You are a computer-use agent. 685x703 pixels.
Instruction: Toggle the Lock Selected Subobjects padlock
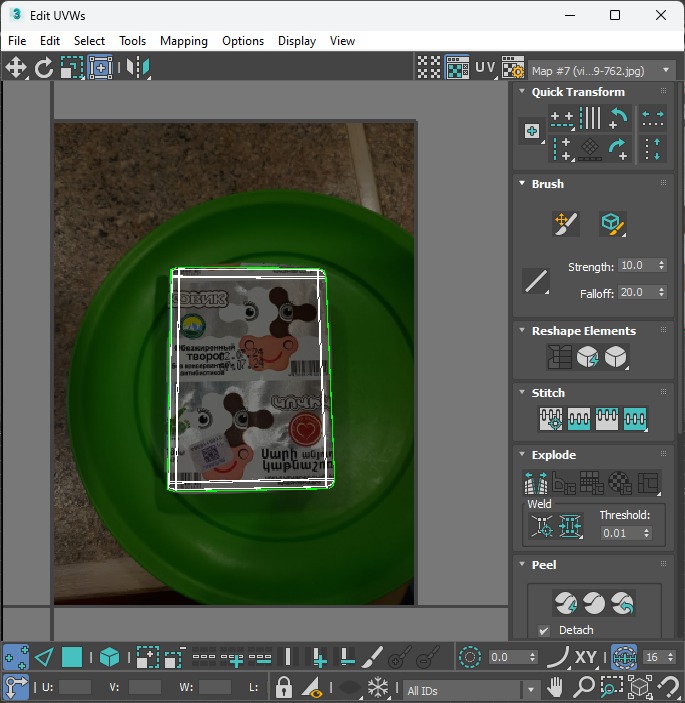tap(284, 686)
